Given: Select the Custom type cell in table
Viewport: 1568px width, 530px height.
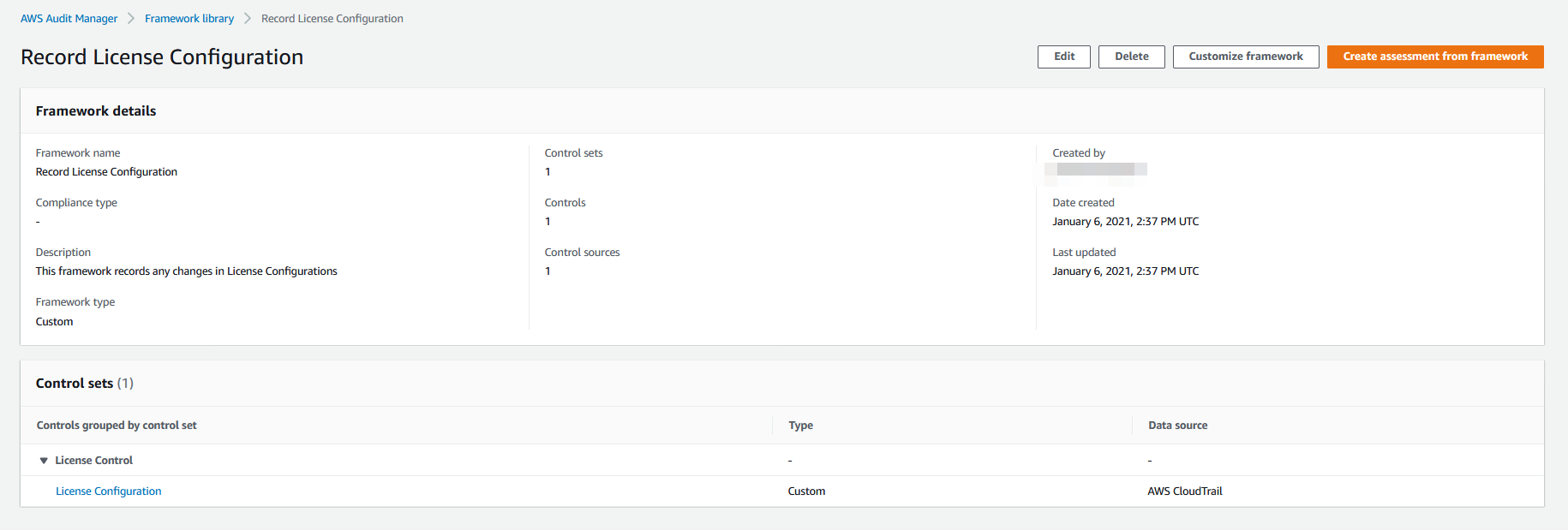Looking at the screenshot, I should (807, 491).
